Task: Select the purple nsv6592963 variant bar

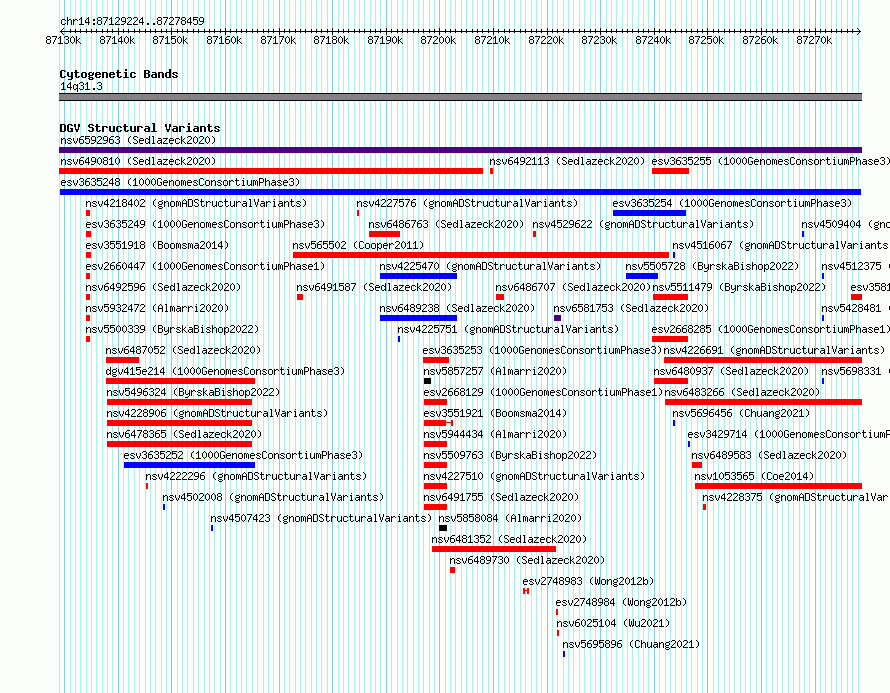Action: (460, 150)
